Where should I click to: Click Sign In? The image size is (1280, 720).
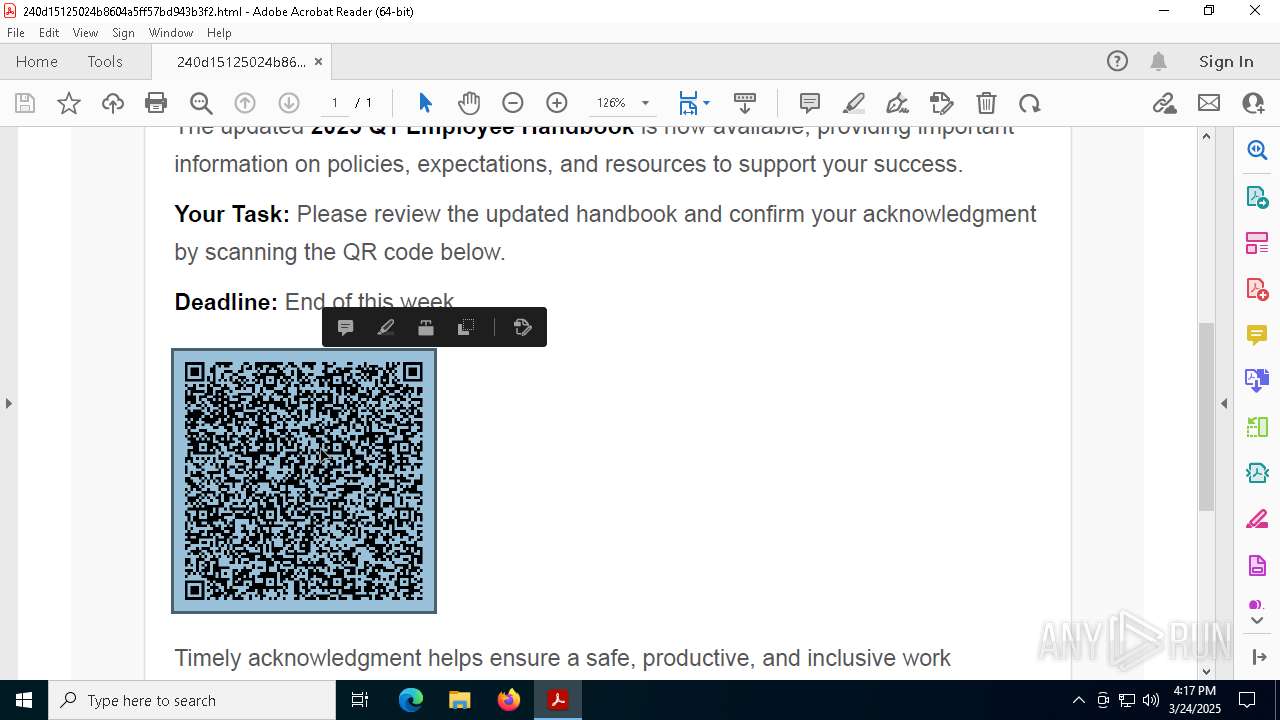pyautogui.click(x=1226, y=61)
